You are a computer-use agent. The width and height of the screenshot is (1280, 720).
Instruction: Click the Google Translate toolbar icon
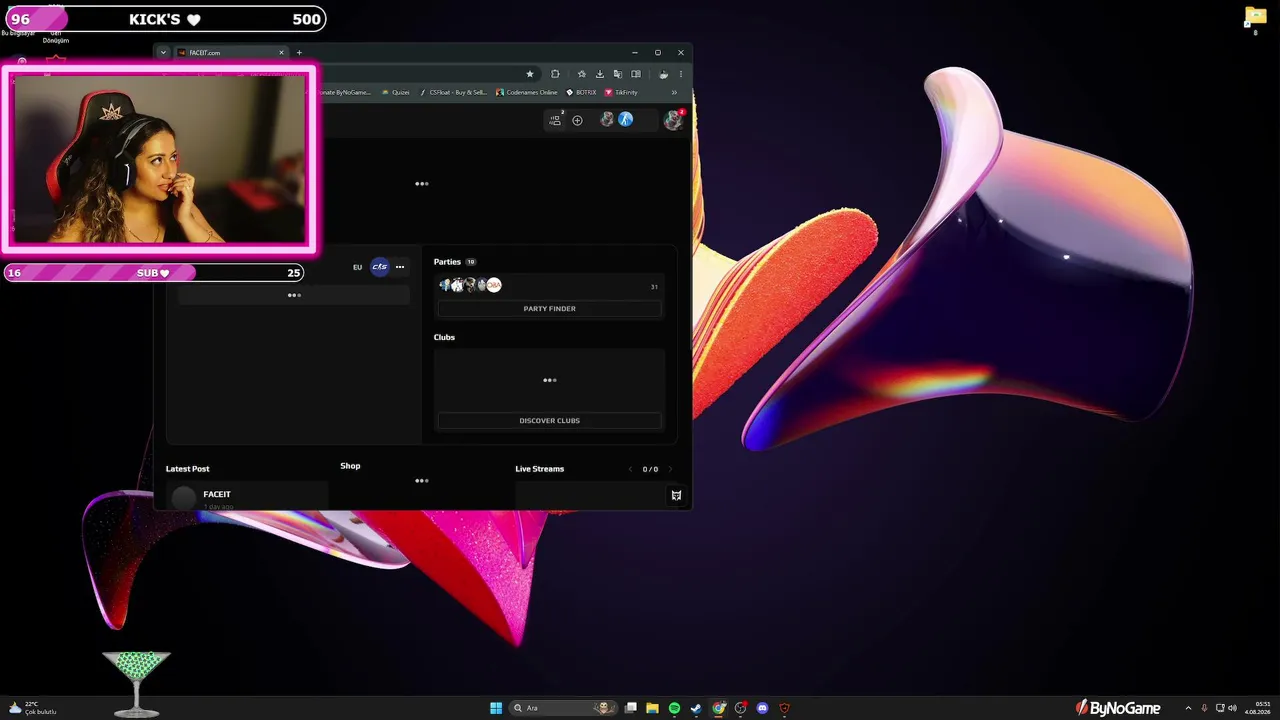pos(618,74)
